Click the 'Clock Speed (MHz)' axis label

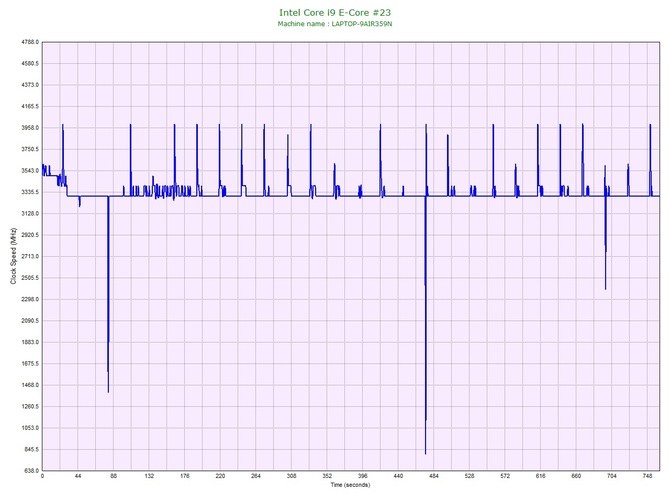[14, 256]
